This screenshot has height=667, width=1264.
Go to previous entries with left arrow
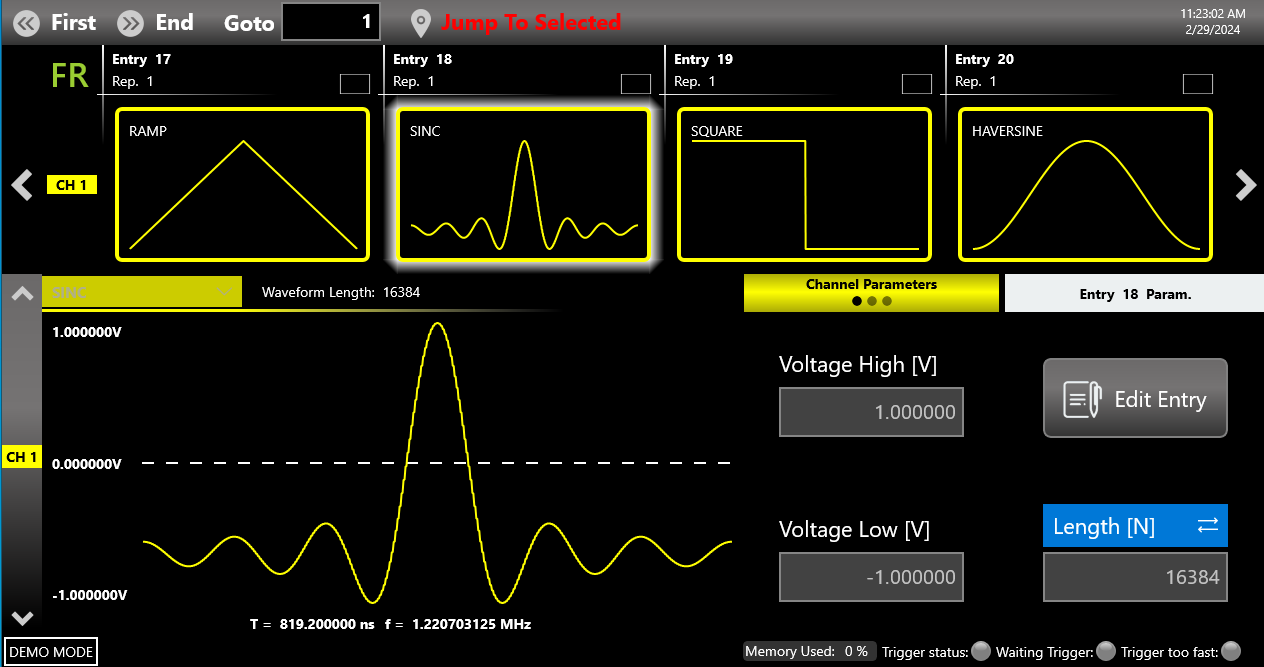point(22,185)
